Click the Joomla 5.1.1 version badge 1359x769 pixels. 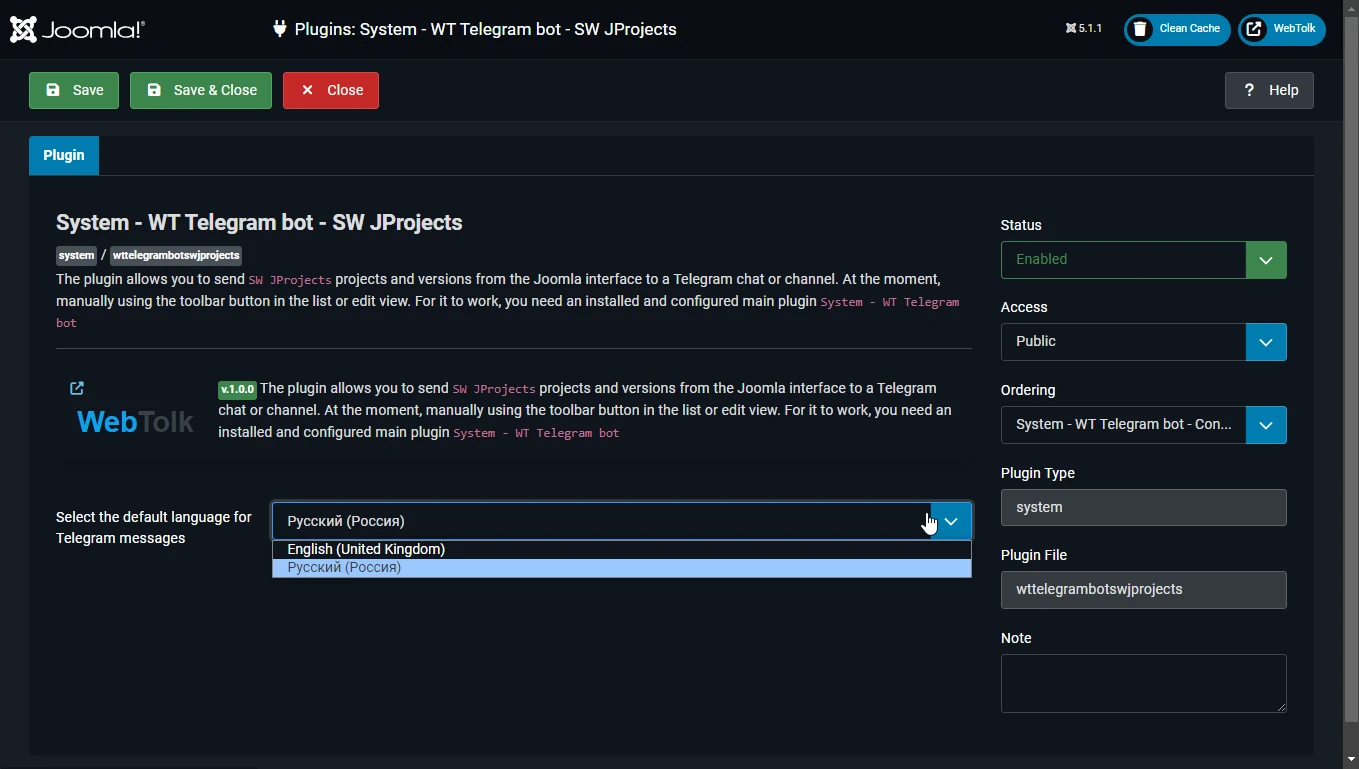coord(1084,29)
